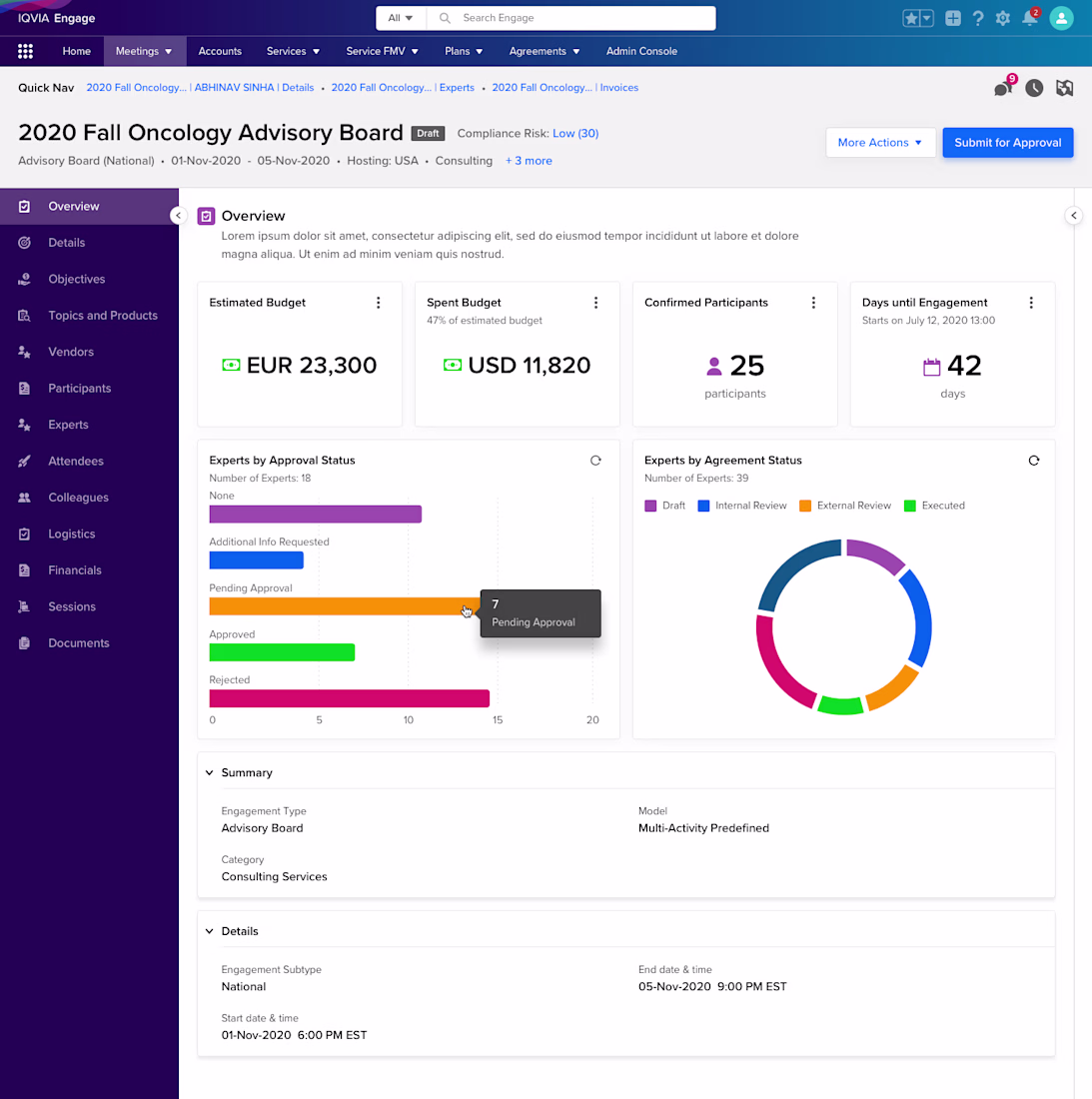Open the app launcher grid icon
1092x1099 pixels.
pos(25,51)
